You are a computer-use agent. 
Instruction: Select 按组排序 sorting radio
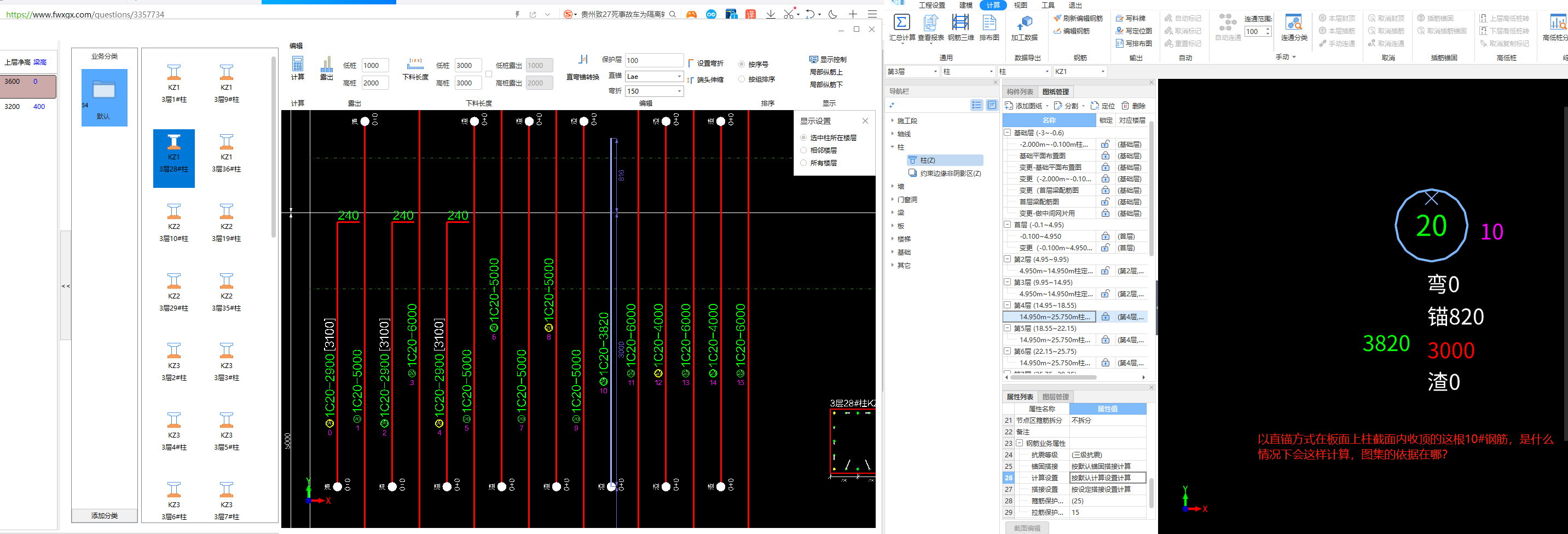click(x=742, y=79)
